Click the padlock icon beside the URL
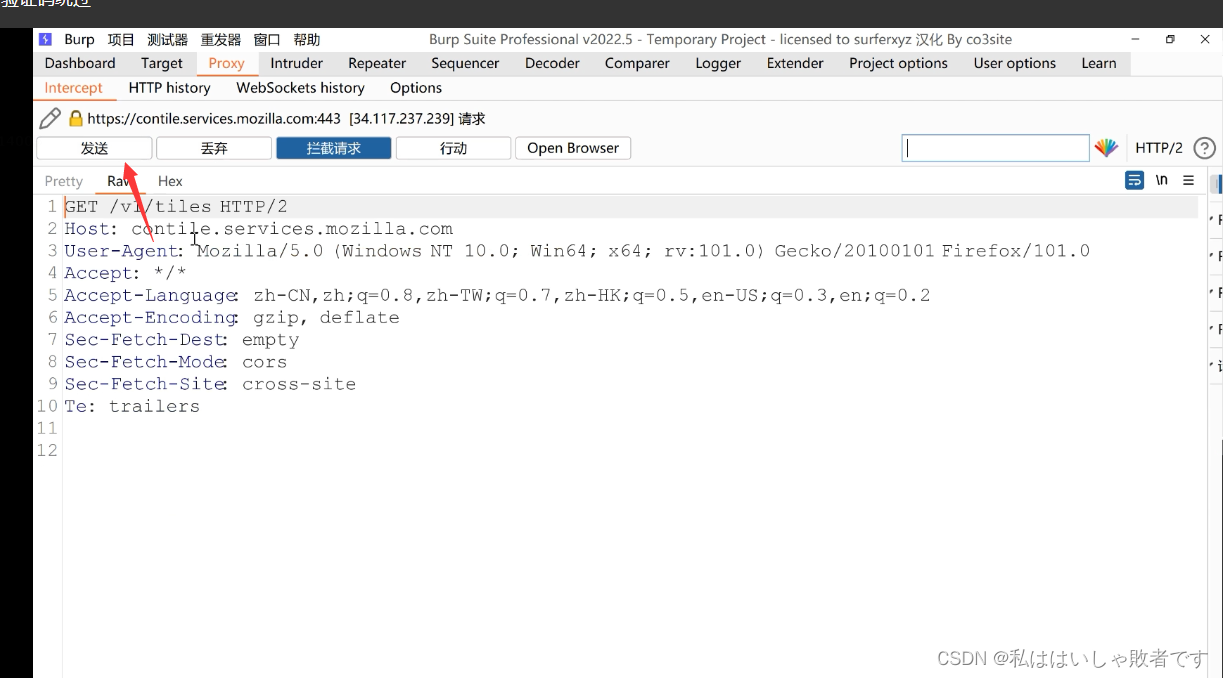Screen dimensions: 1223x678 (x=75, y=118)
